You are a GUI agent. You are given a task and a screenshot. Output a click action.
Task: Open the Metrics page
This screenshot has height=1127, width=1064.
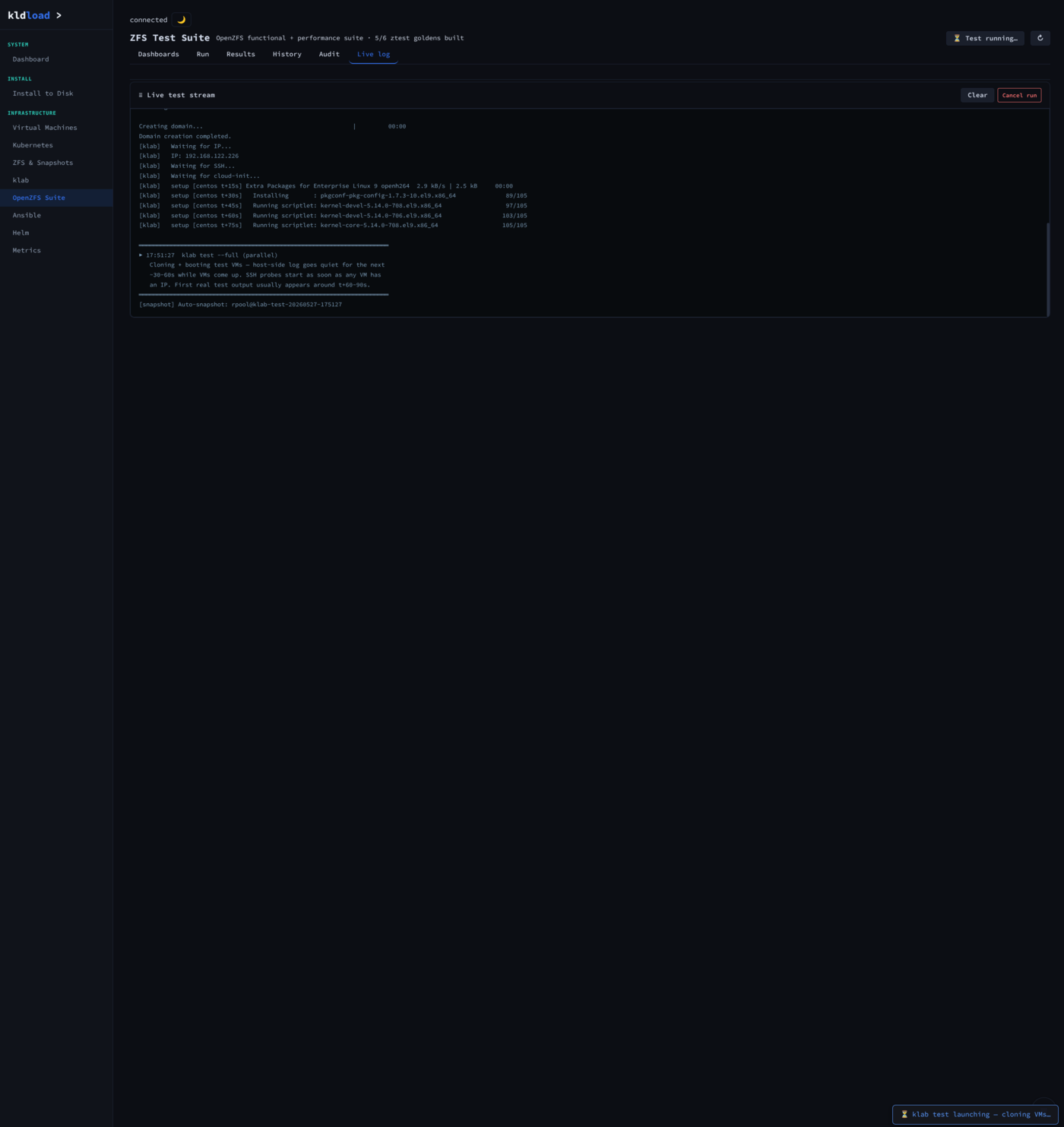point(56,250)
